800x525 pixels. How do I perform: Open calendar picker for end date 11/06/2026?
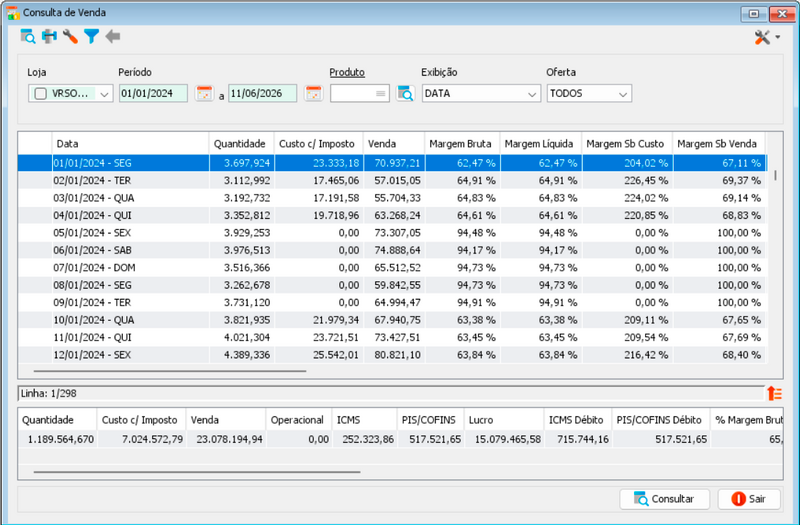tap(313, 94)
